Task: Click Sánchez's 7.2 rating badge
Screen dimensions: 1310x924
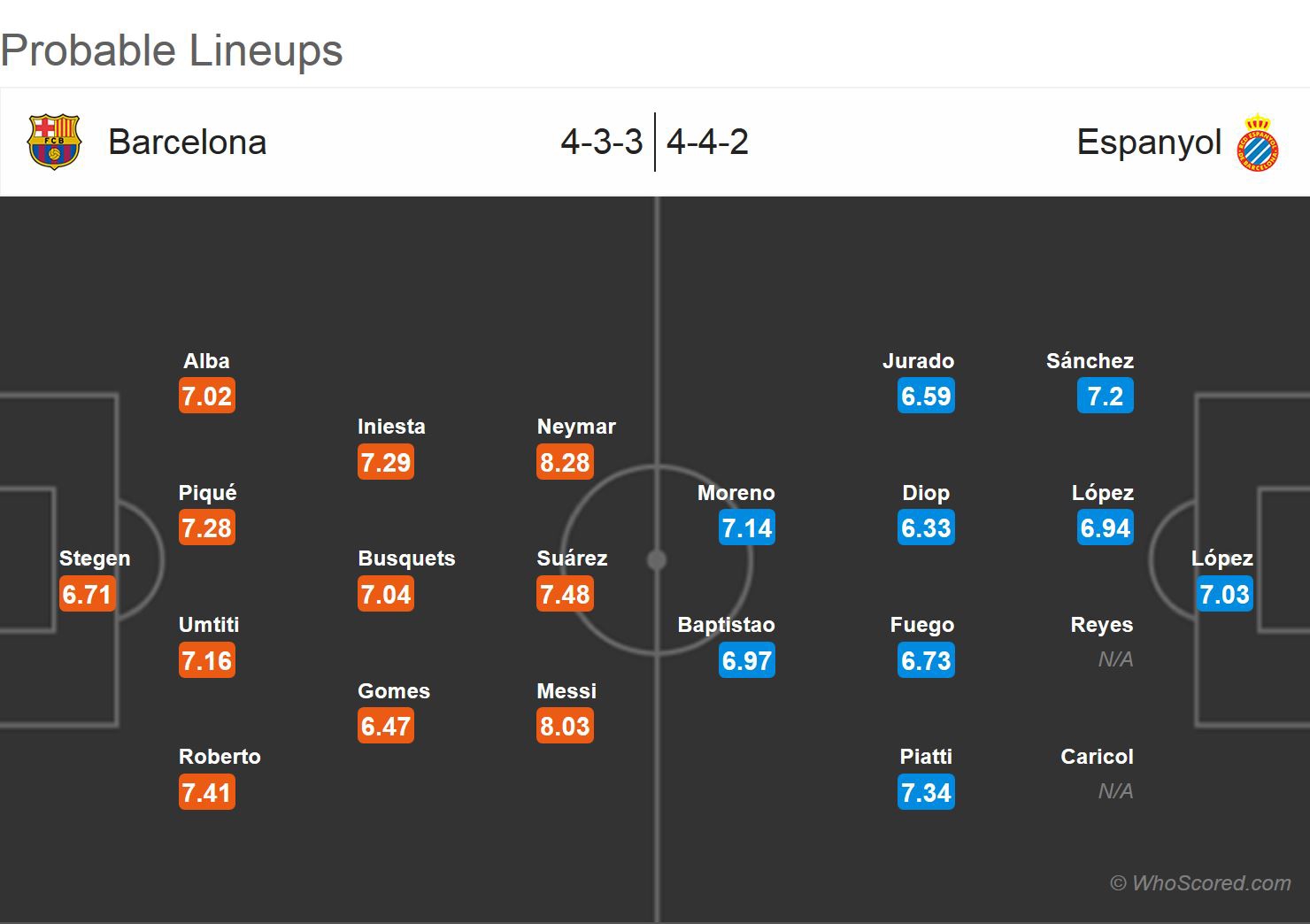Action: click(1105, 397)
